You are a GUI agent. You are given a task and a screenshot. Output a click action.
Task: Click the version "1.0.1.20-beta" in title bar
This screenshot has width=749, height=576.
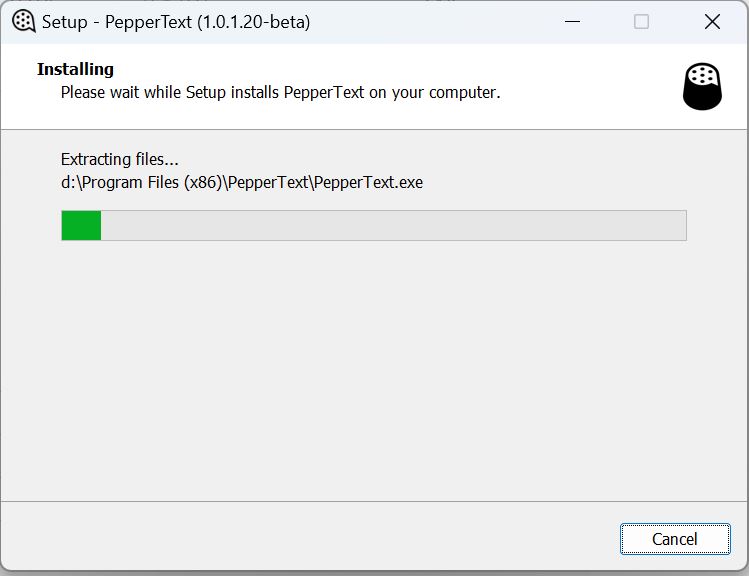(x=254, y=22)
